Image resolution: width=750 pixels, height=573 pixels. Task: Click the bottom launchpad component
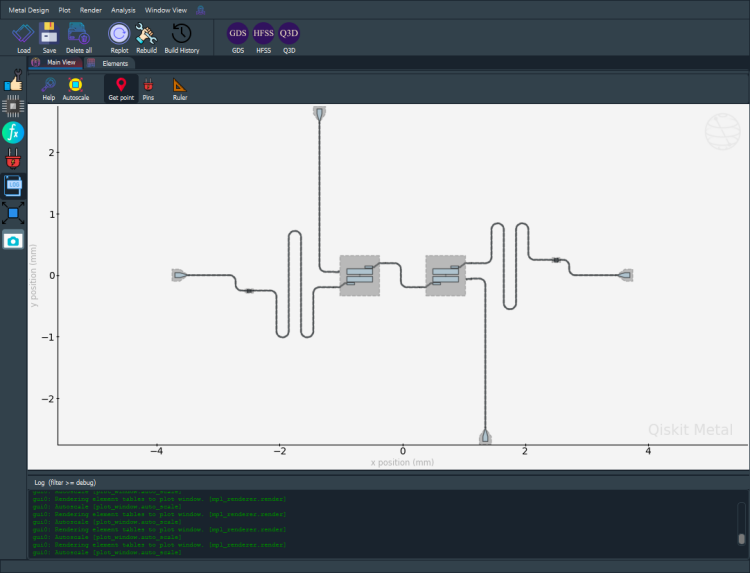click(485, 436)
